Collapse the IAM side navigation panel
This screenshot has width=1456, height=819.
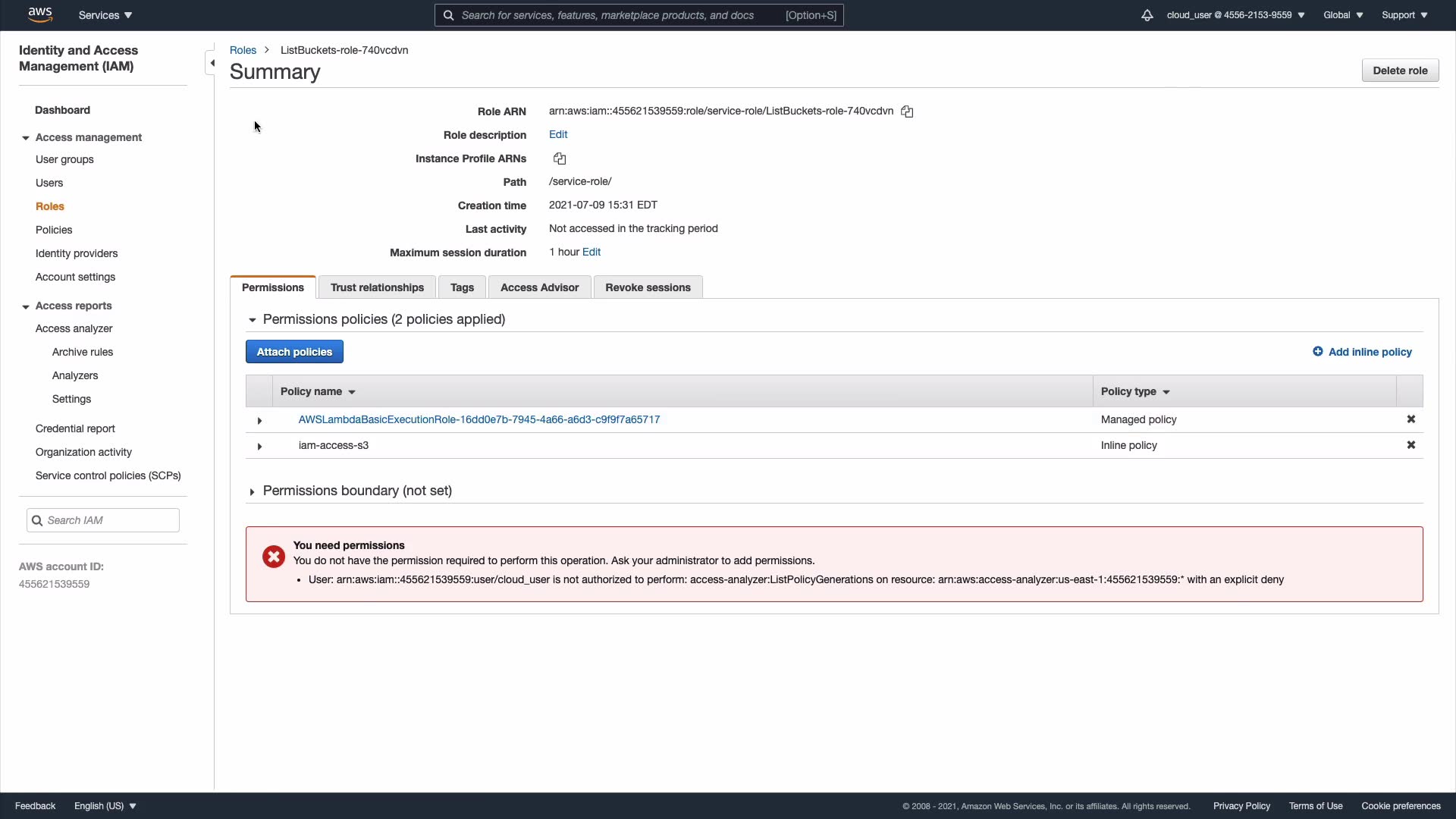click(x=212, y=63)
